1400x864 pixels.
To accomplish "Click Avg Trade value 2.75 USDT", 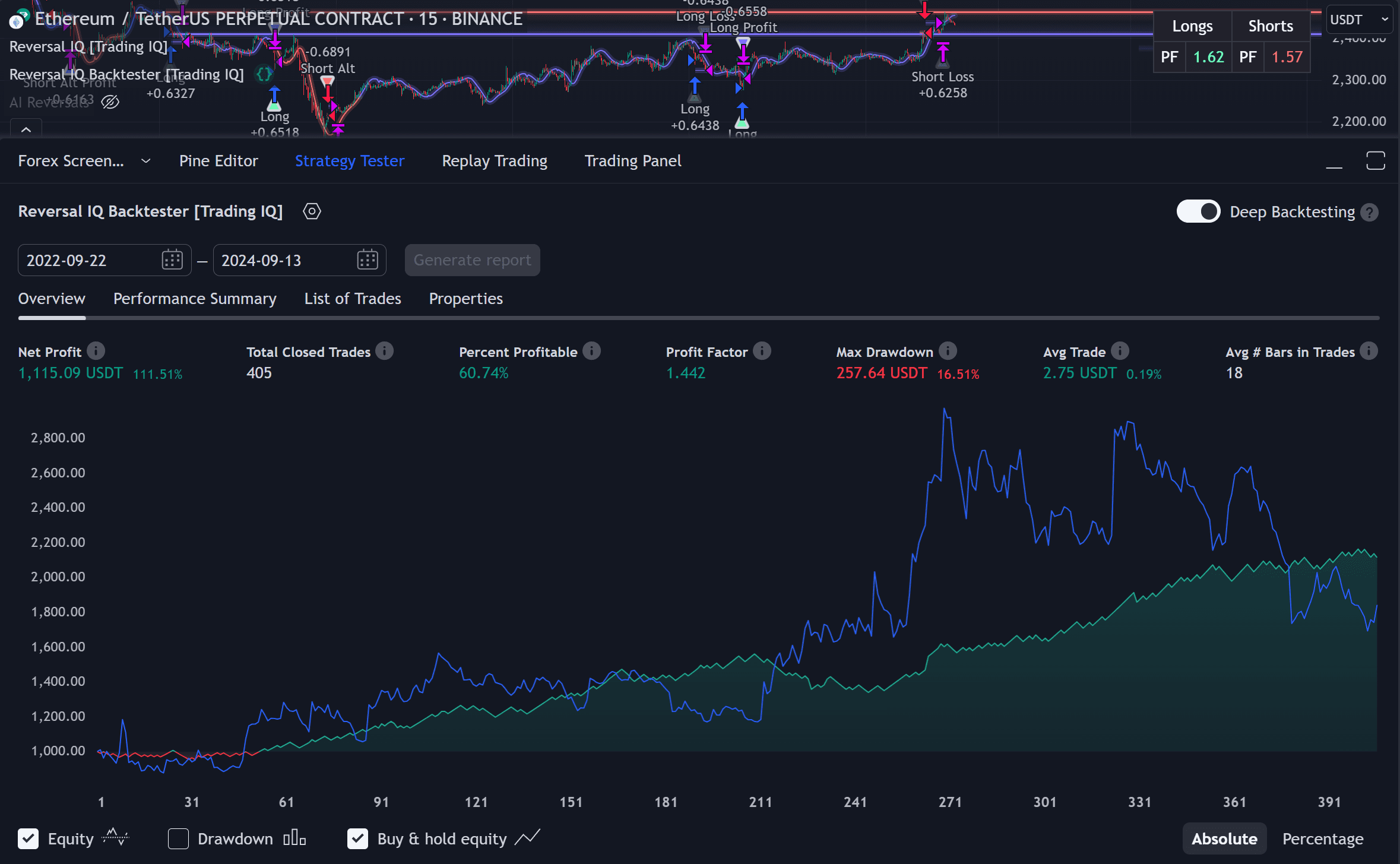I will [x=1080, y=373].
